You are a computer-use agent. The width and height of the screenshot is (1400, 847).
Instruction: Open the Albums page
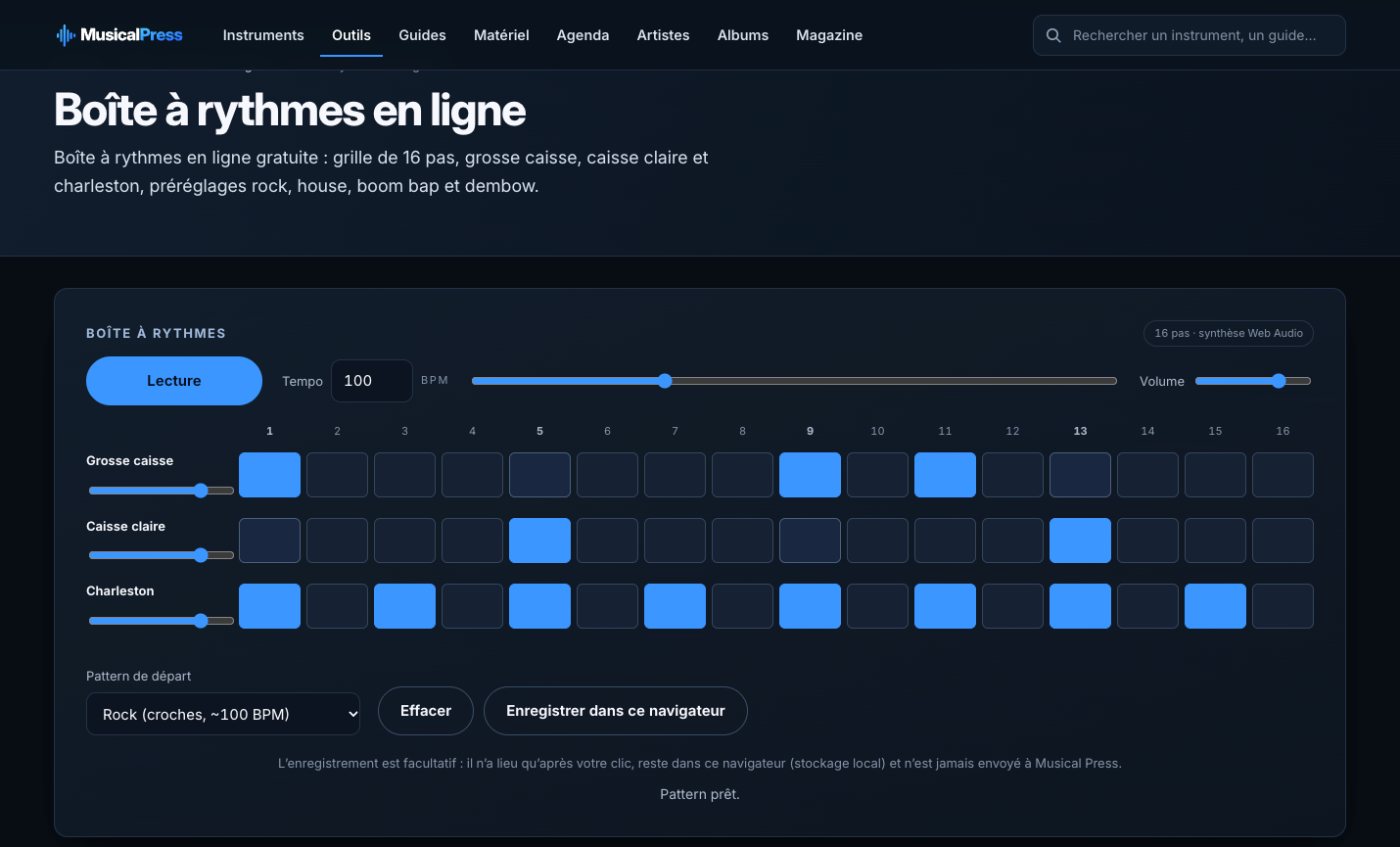coord(743,35)
